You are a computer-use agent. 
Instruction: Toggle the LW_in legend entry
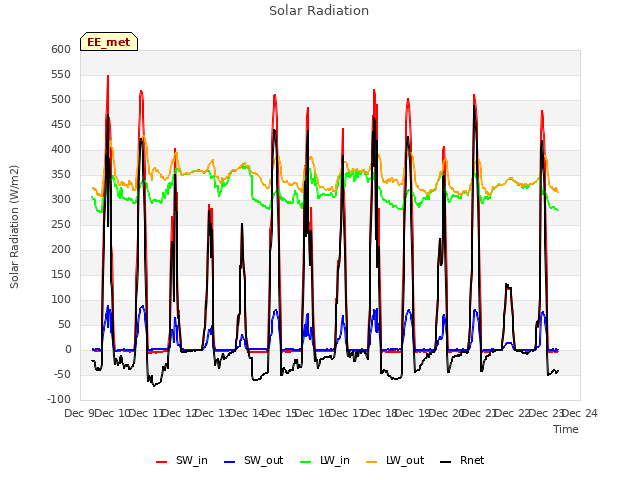(x=325, y=460)
